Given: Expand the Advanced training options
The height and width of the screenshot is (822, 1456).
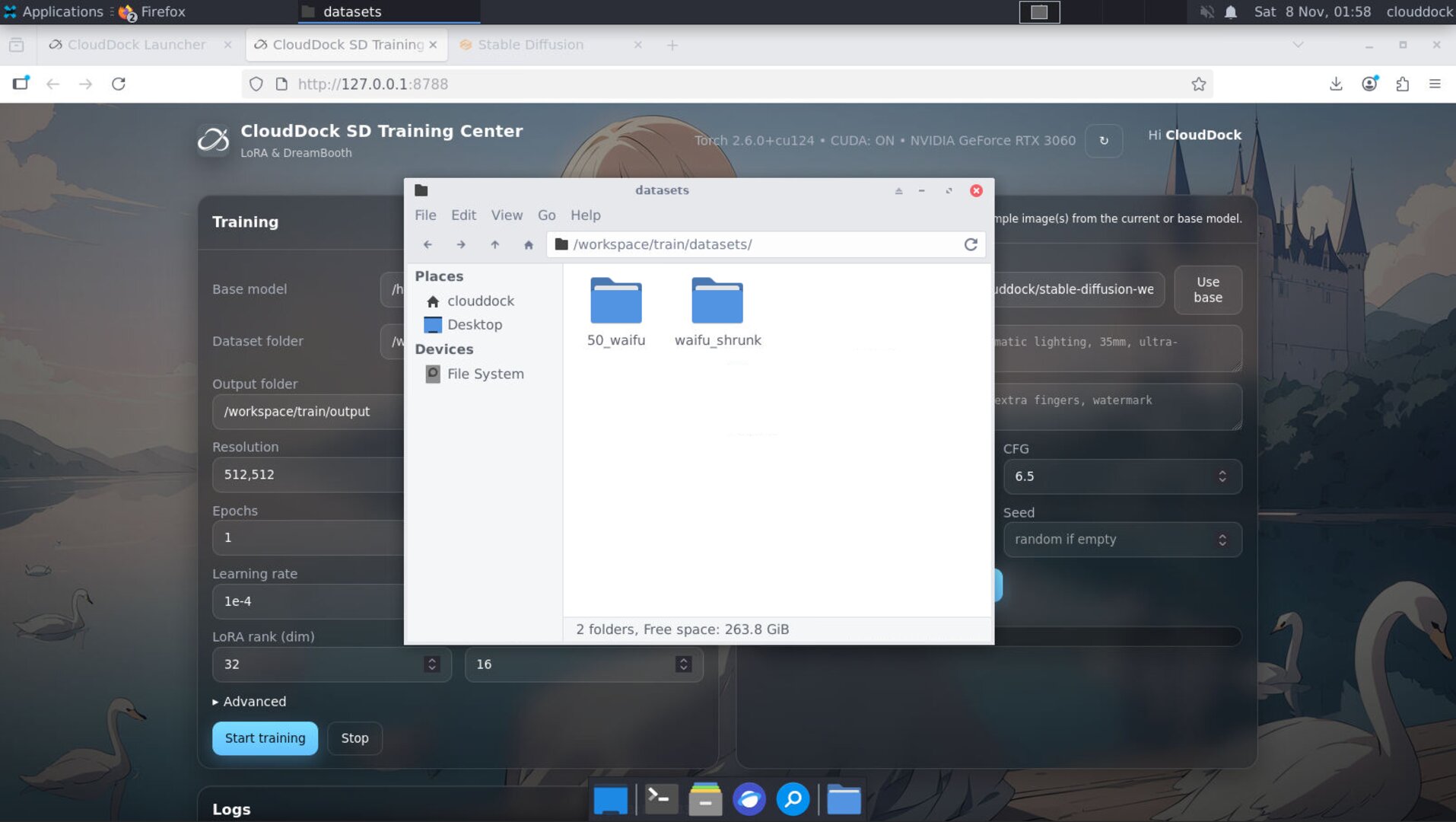Looking at the screenshot, I should coord(250,702).
